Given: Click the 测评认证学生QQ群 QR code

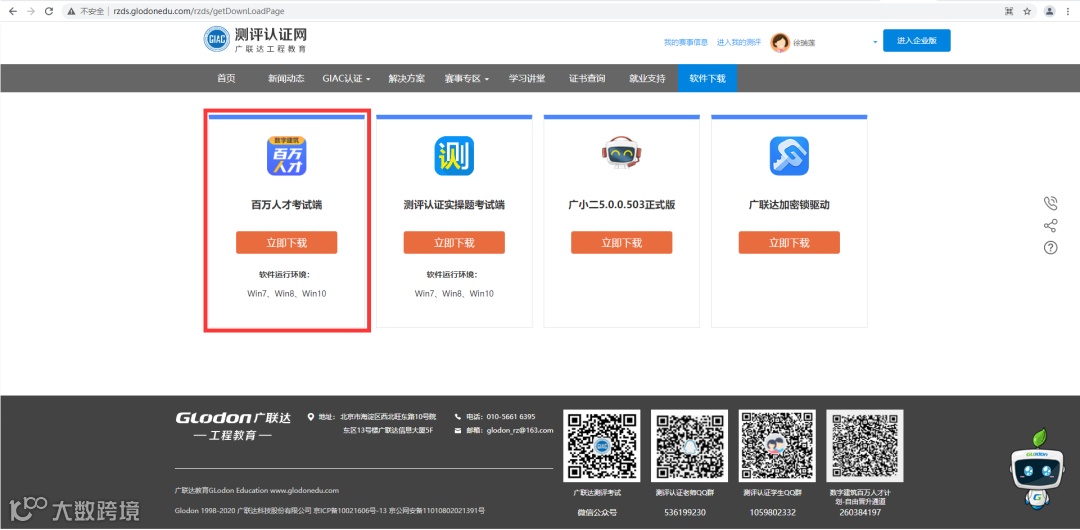Looking at the screenshot, I should 776,446.
